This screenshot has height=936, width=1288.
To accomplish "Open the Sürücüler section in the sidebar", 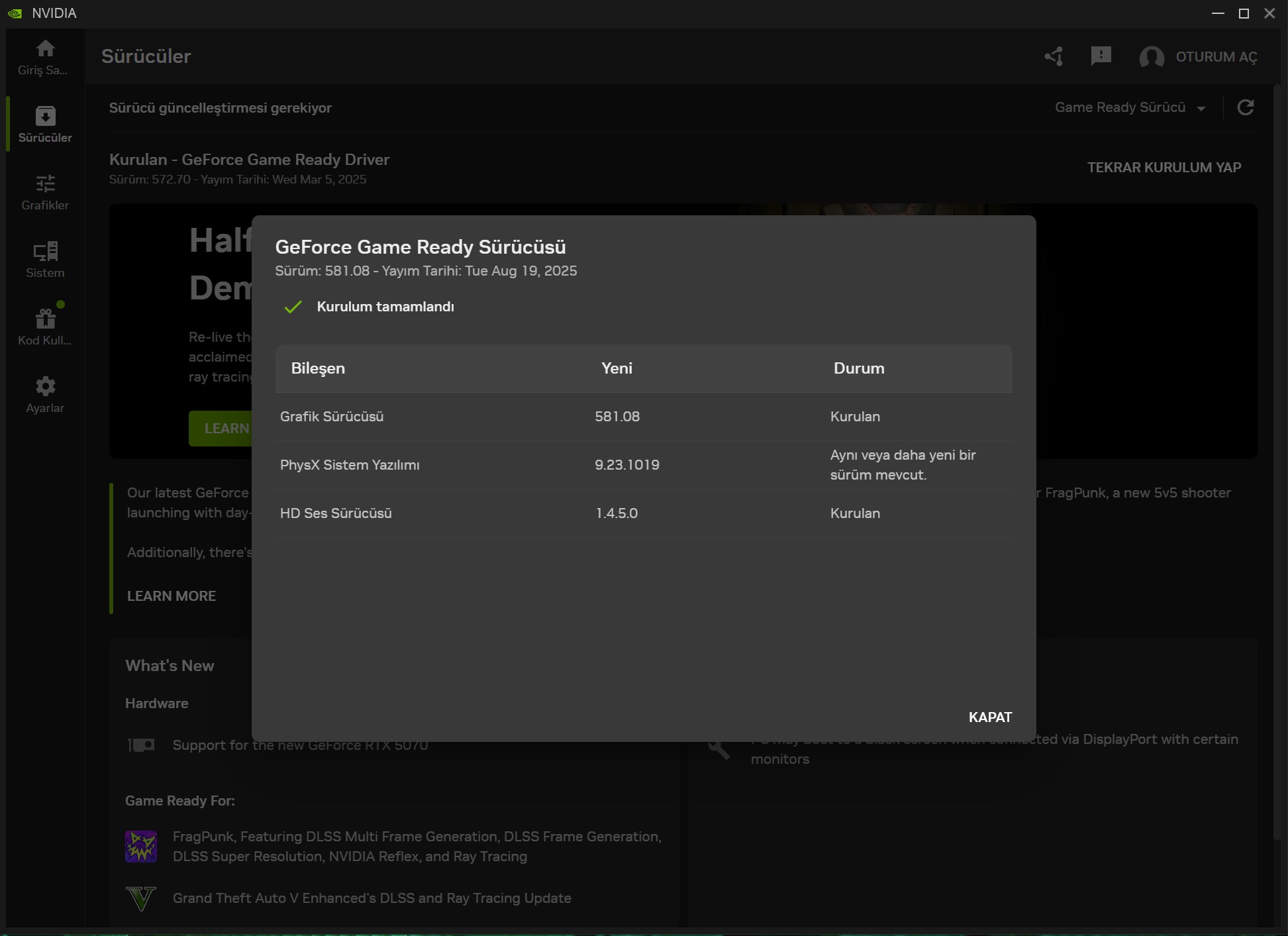I will tap(44, 123).
